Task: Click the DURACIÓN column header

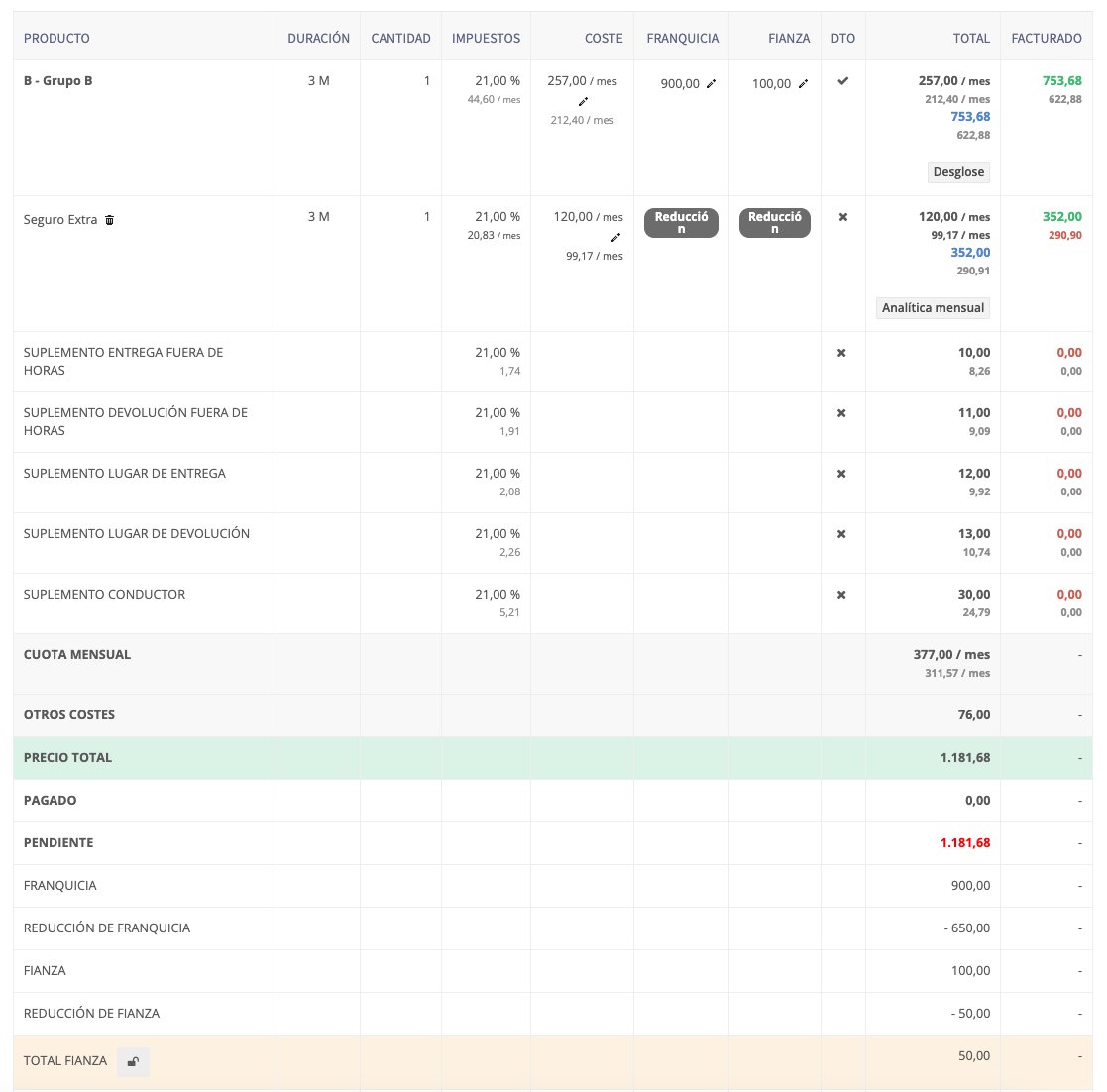Action: [318, 38]
